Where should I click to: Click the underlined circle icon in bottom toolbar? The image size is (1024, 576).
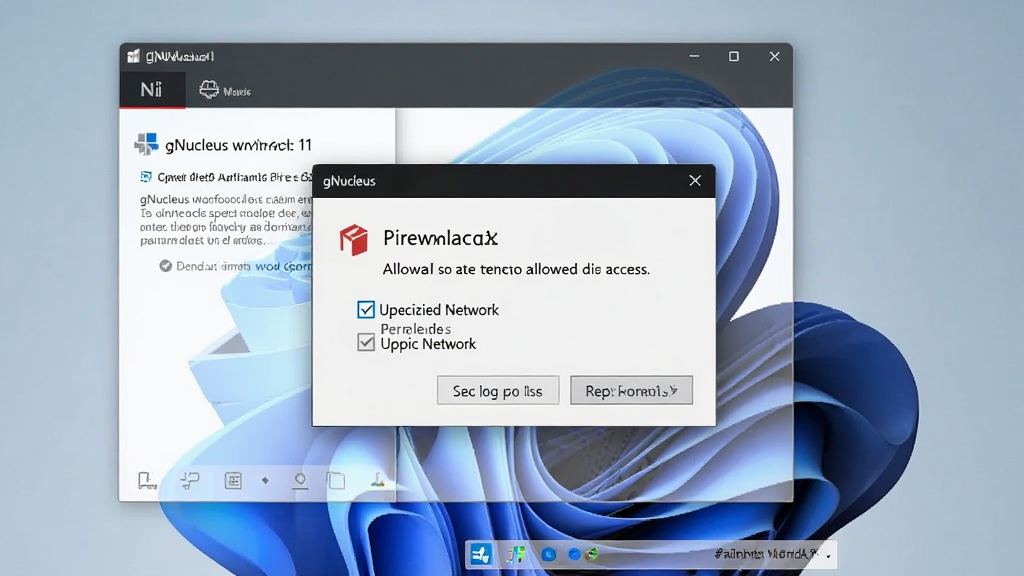[x=300, y=481]
